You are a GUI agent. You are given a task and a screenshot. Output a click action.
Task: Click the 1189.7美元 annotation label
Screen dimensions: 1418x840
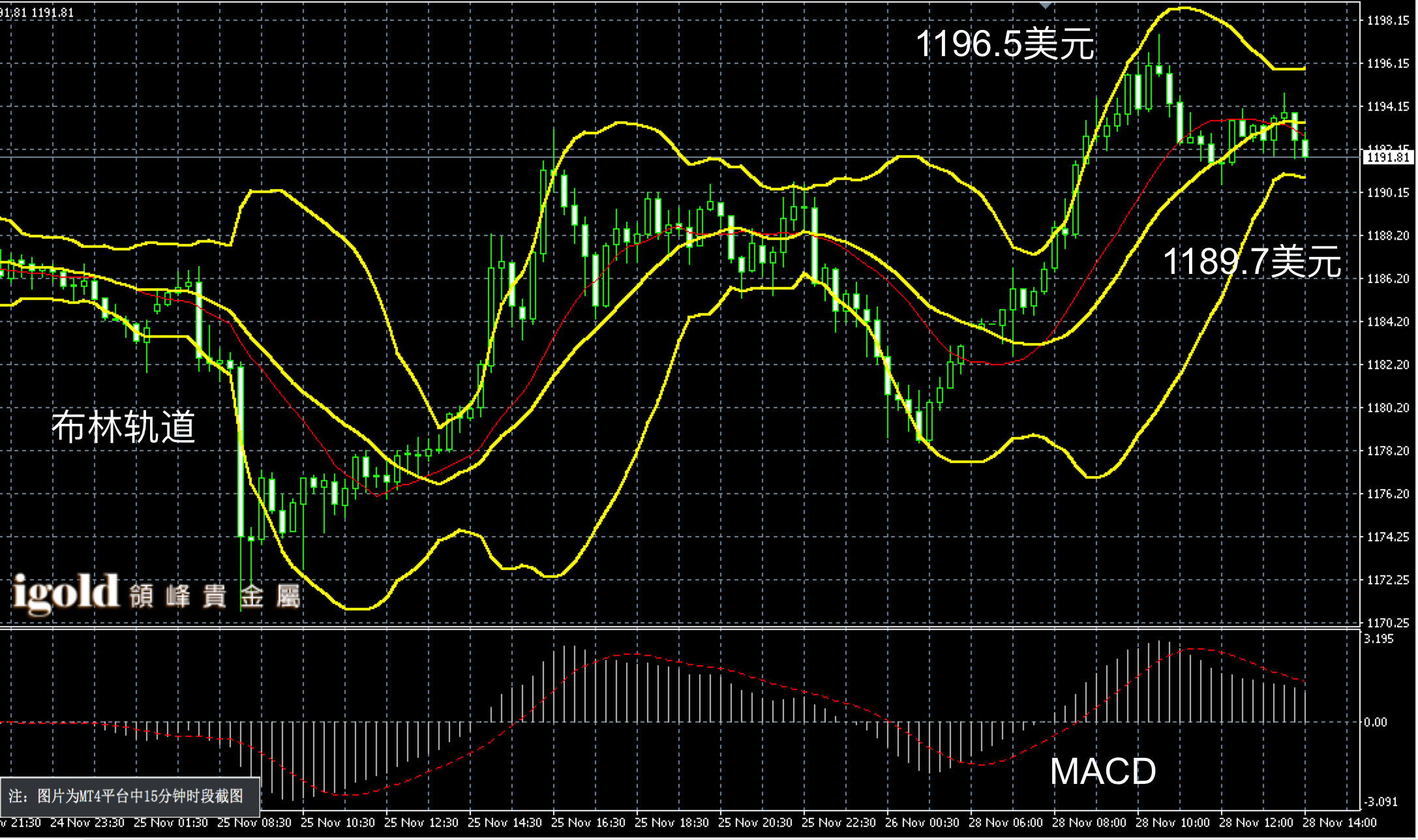[x=1252, y=262]
